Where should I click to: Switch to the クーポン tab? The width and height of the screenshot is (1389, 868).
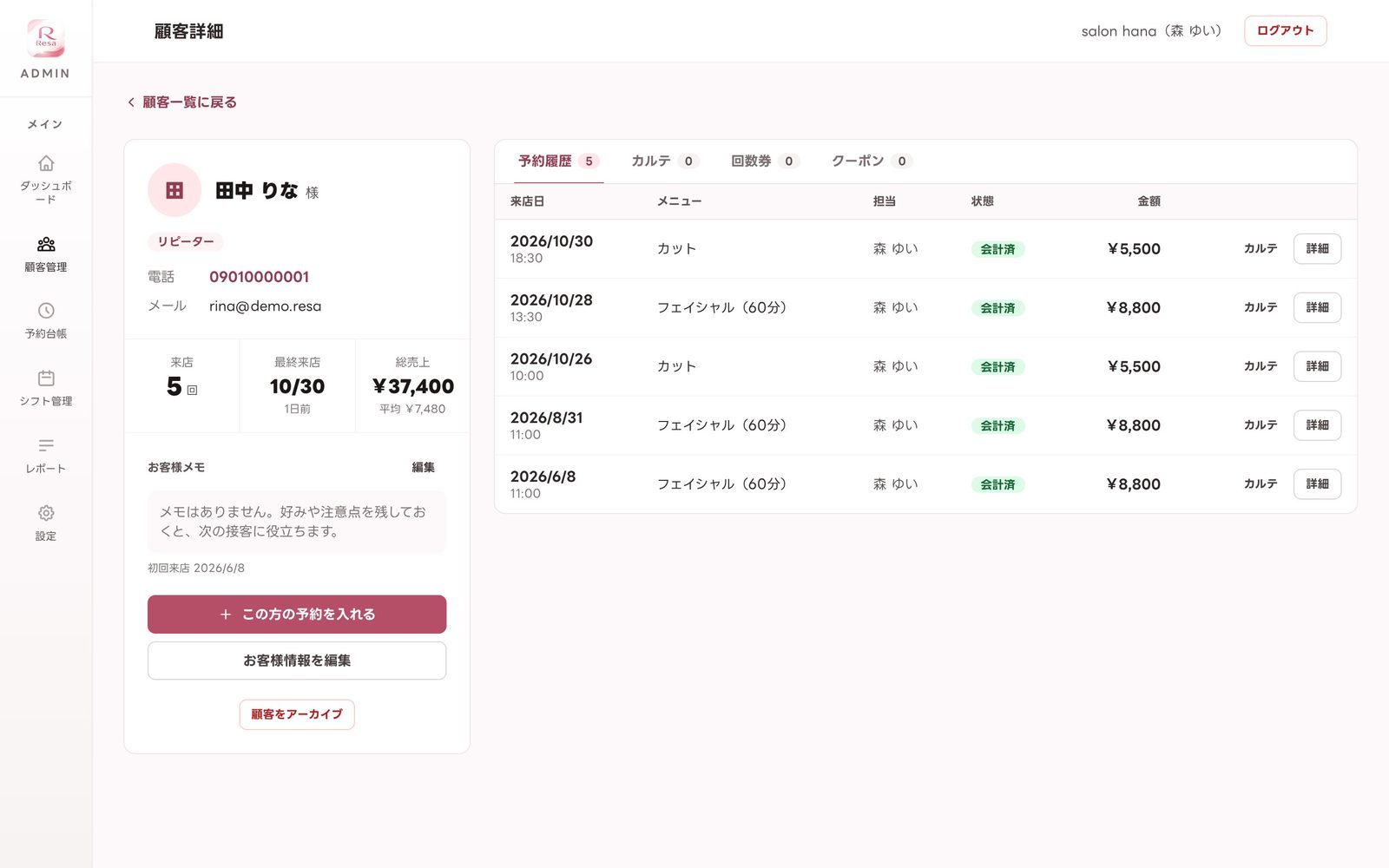[x=871, y=161]
